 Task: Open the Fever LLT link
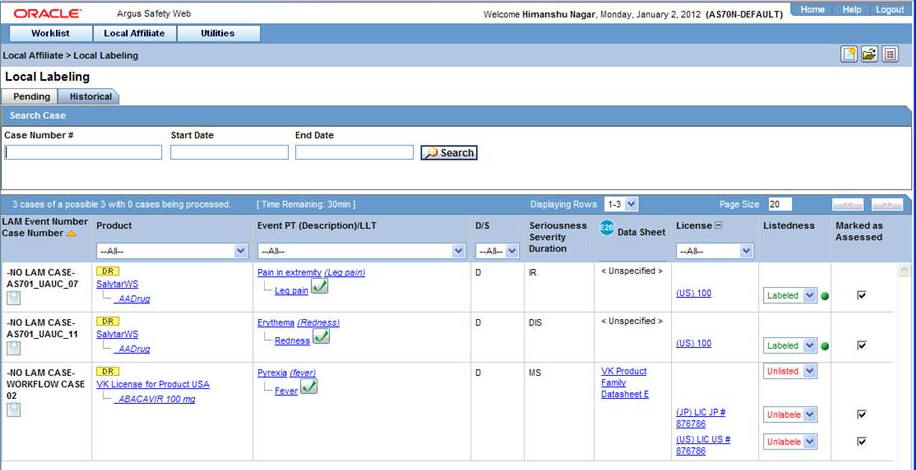point(286,391)
